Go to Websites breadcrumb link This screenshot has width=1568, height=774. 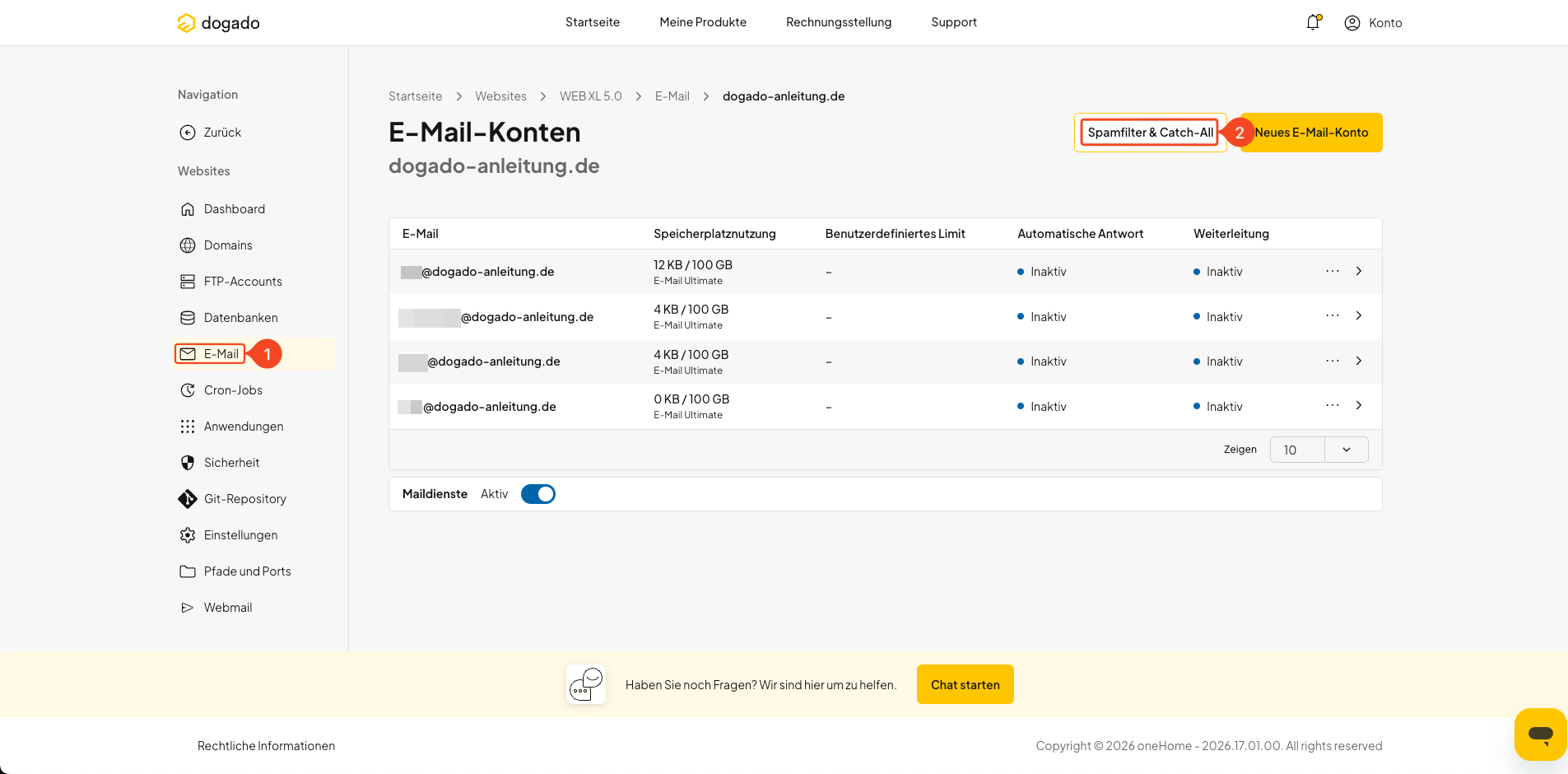click(500, 96)
